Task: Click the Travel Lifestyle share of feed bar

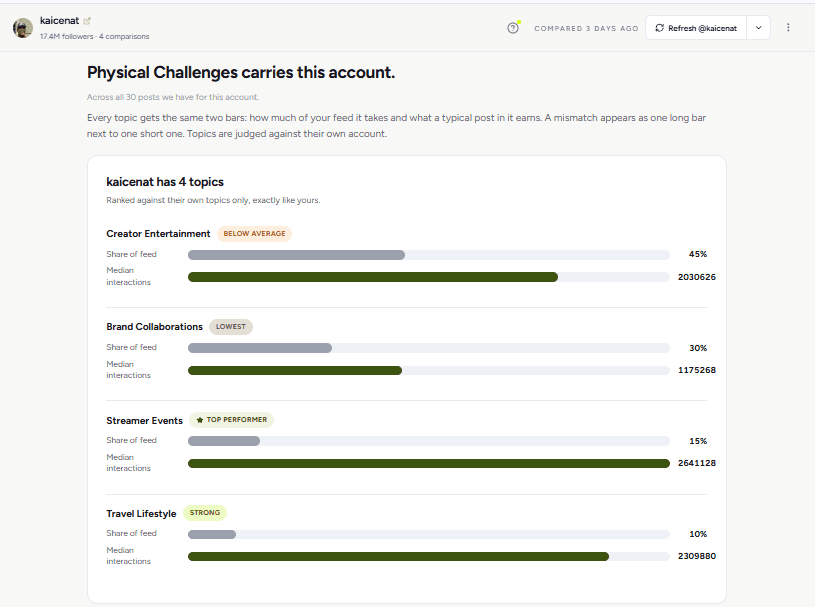Action: point(429,534)
